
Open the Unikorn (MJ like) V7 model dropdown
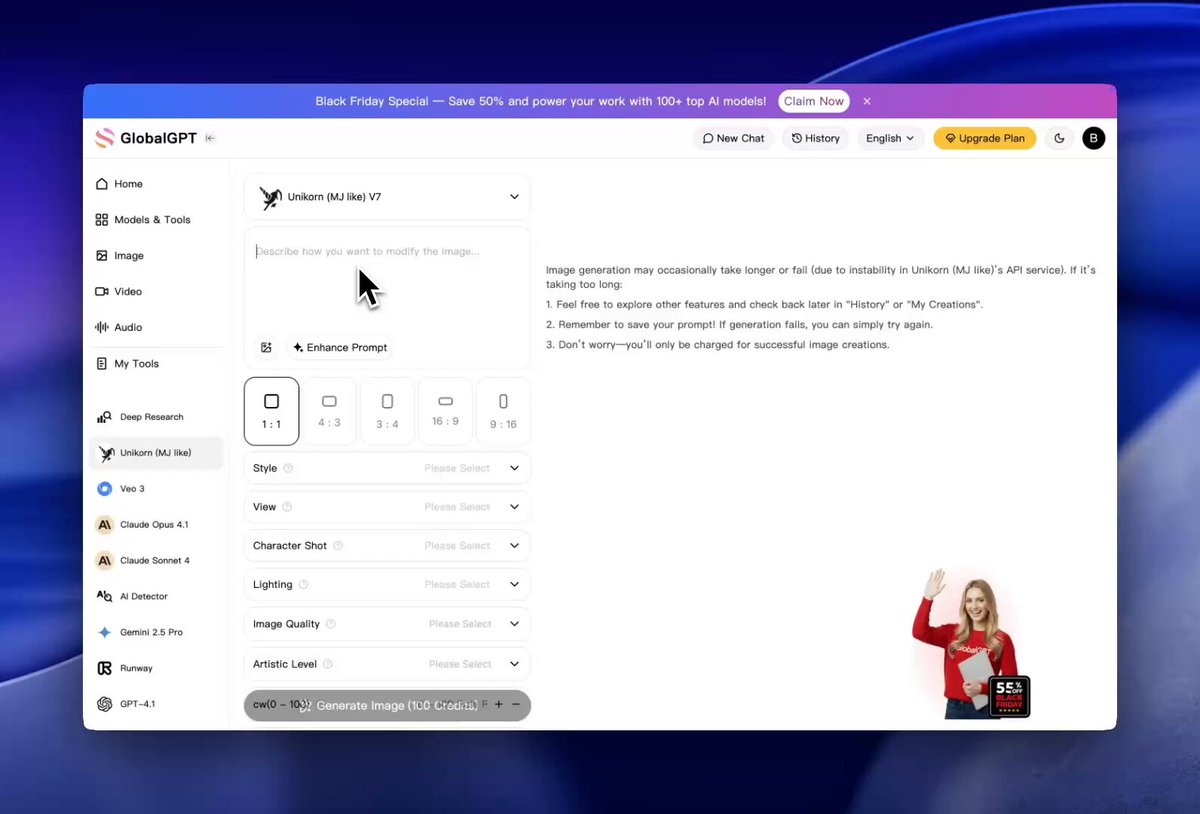[x=387, y=197]
